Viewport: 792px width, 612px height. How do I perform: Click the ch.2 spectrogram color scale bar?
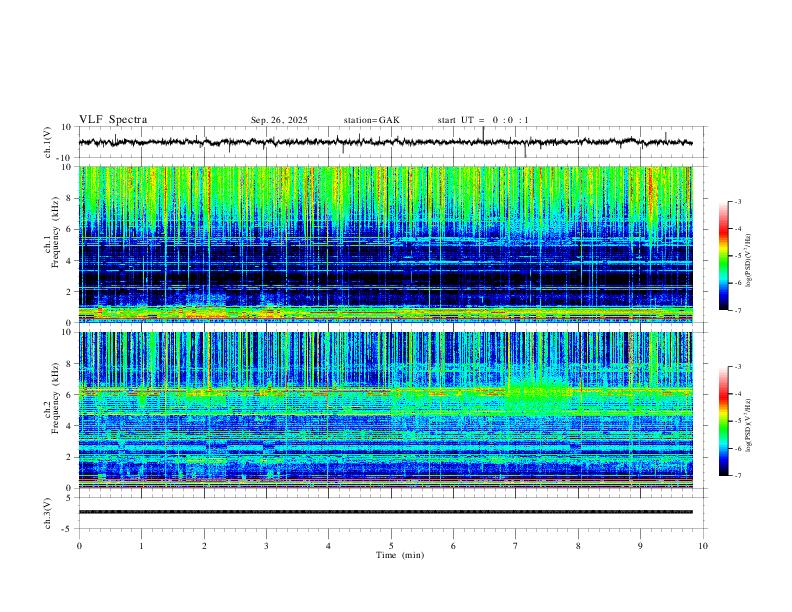tap(723, 421)
